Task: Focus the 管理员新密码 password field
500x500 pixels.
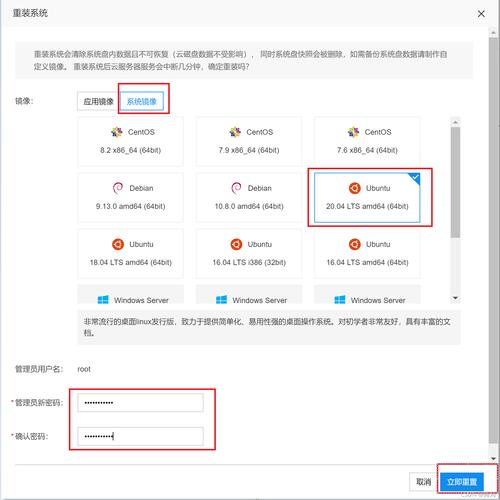Action: pos(140,403)
